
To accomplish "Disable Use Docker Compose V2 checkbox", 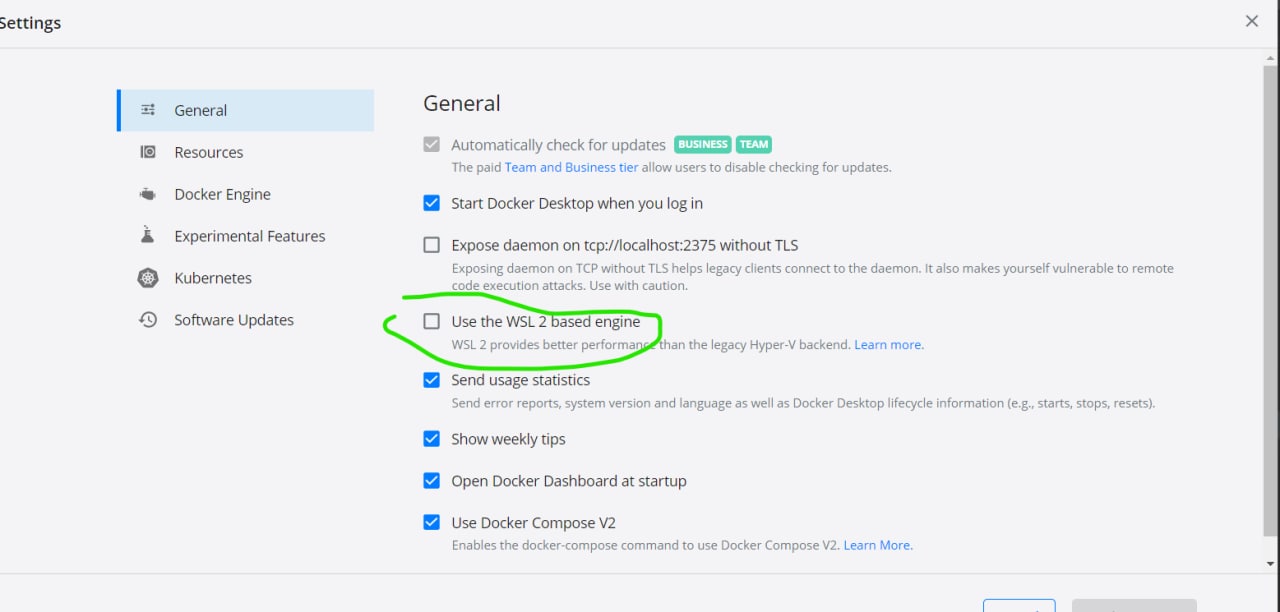I will 431,523.
